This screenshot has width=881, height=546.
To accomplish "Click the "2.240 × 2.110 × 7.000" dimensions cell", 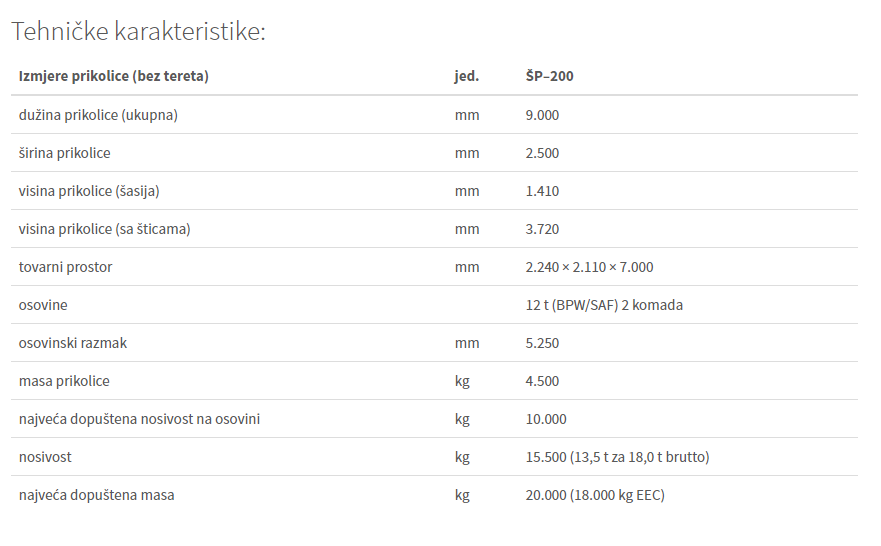I will 589,267.
